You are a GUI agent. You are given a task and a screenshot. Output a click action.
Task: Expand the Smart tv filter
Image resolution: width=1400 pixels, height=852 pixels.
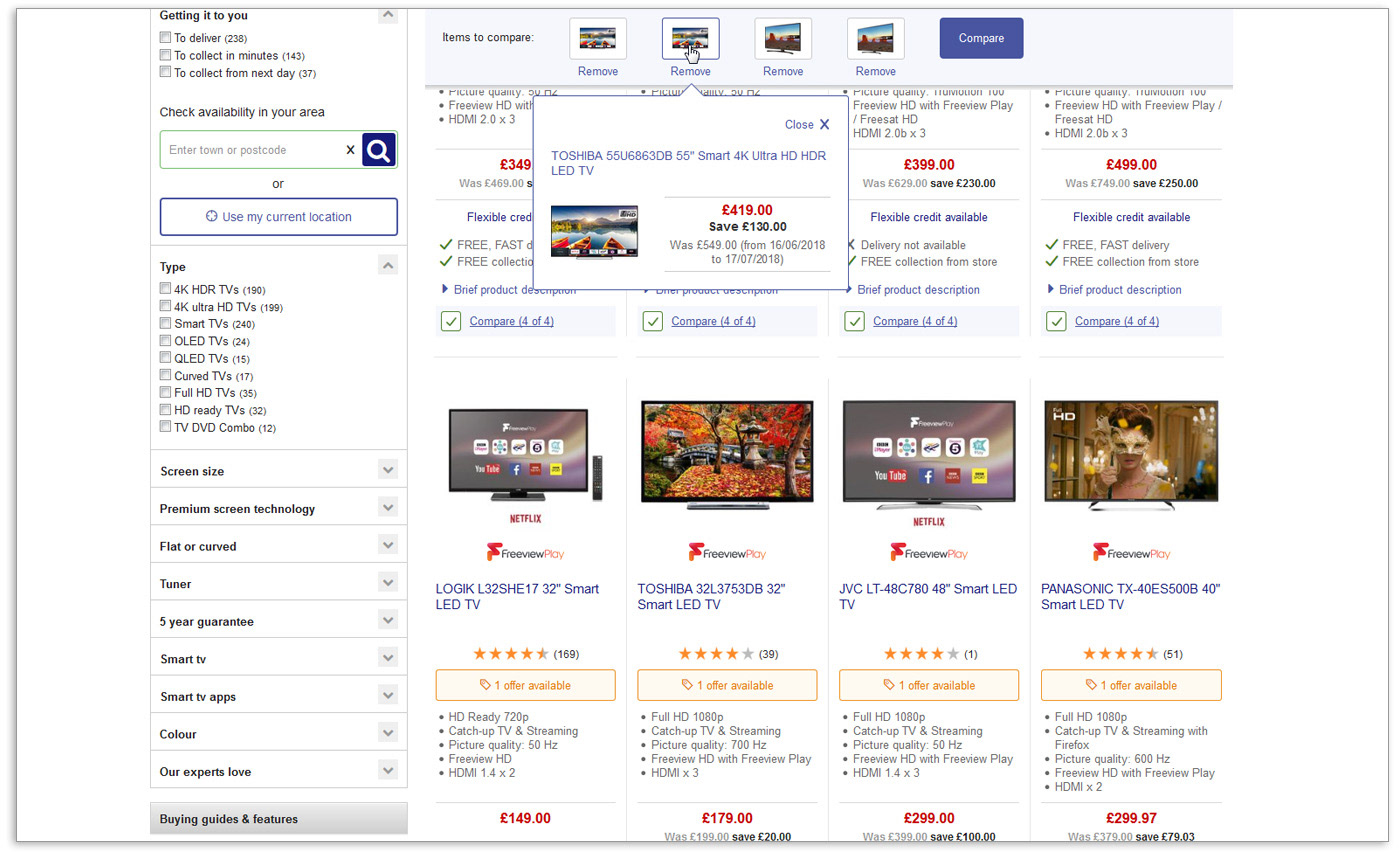[x=388, y=657]
